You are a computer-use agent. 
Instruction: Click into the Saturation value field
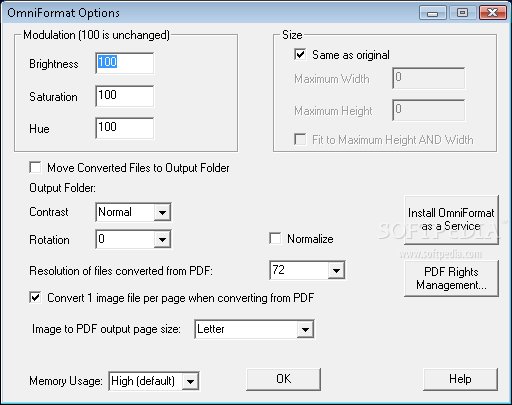pyautogui.click(x=125, y=96)
